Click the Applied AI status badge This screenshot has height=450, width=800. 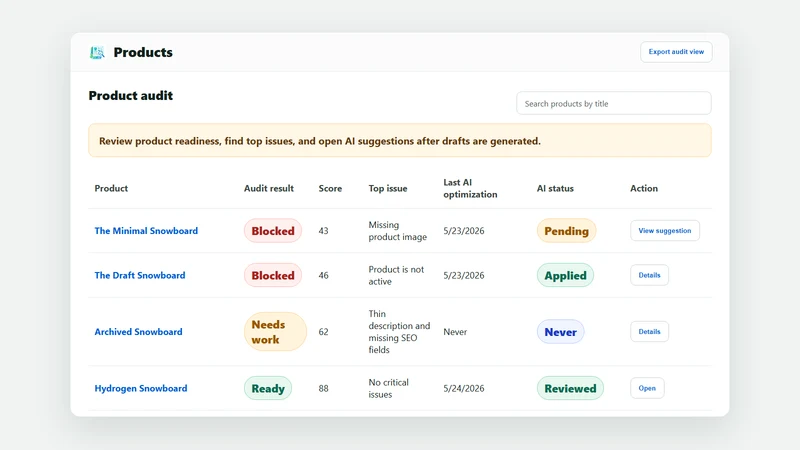[x=565, y=275]
